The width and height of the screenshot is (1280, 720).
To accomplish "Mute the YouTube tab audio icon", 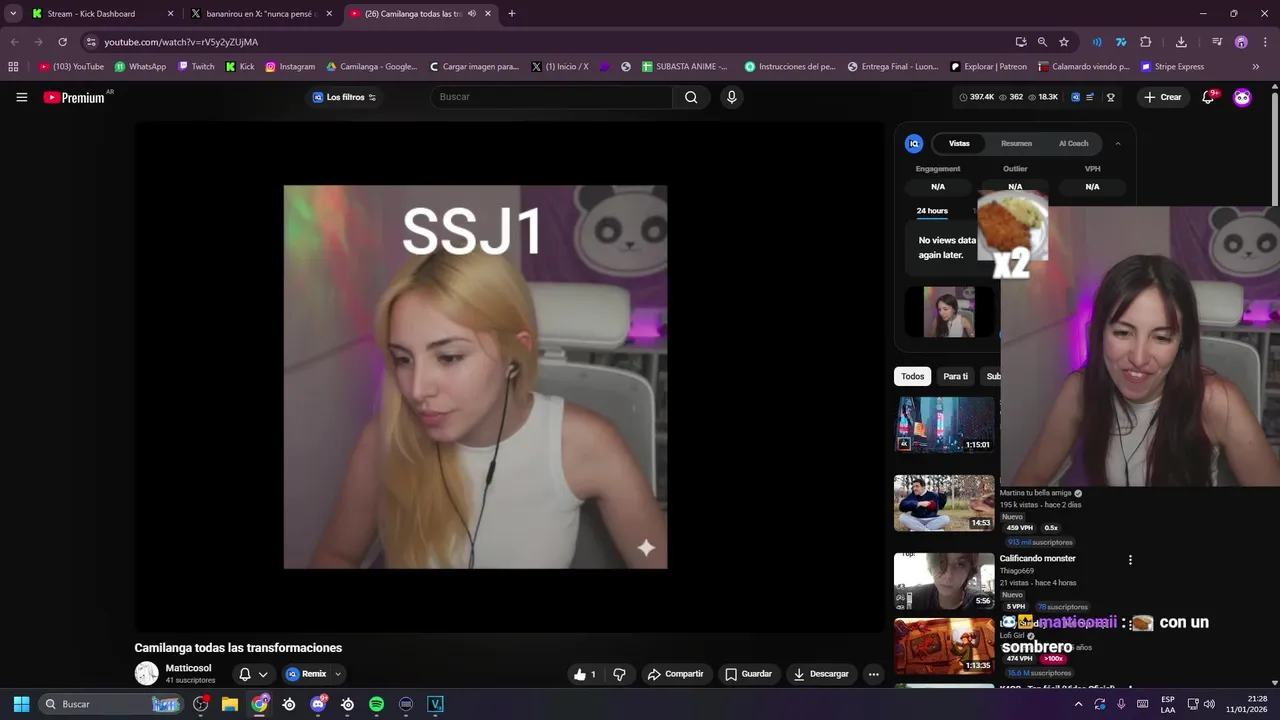I will [472, 14].
